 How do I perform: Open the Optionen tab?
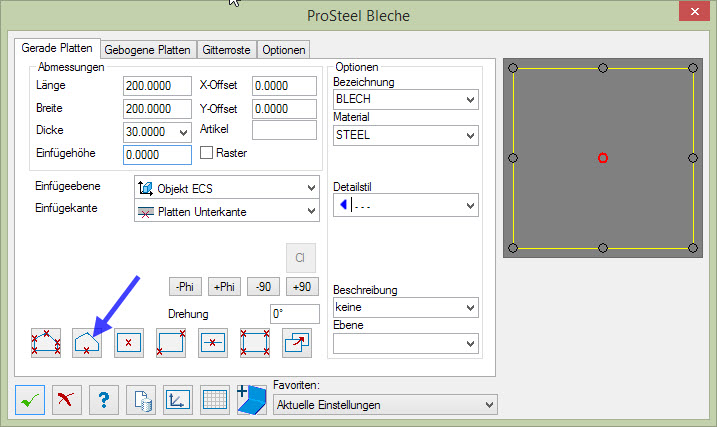point(284,49)
